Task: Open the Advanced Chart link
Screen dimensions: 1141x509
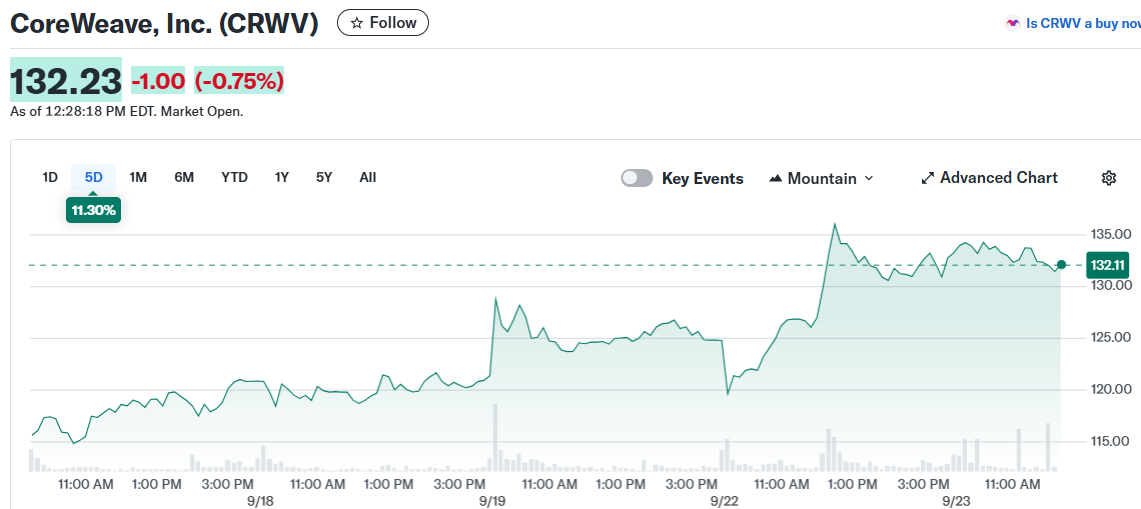Action: pyautogui.click(x=990, y=178)
